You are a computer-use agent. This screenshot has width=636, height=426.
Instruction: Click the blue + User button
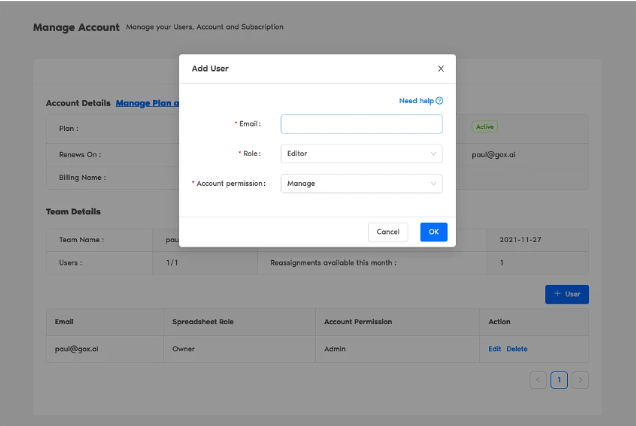tap(567, 294)
